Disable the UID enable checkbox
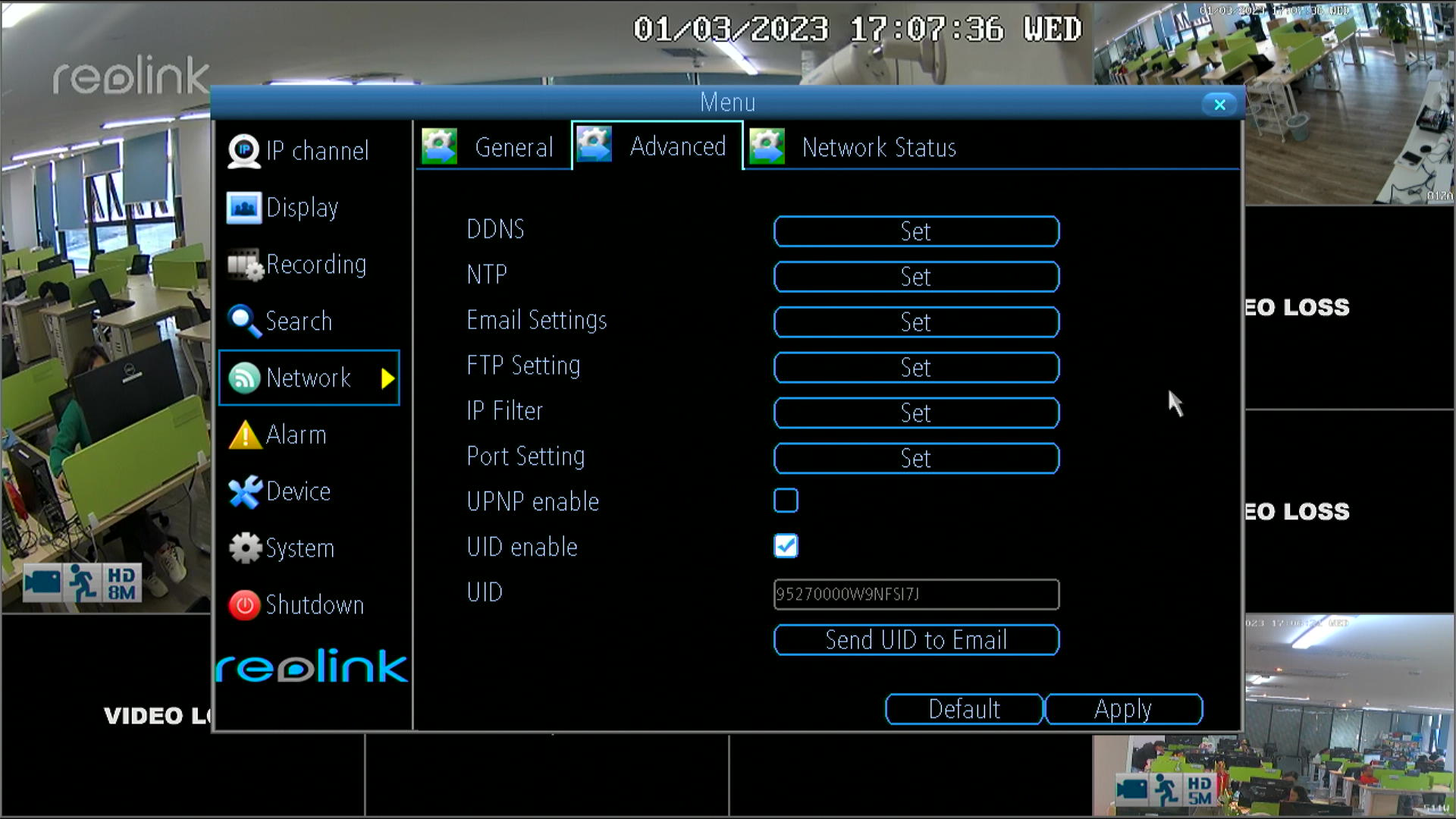The height and width of the screenshot is (819, 1456). pos(786,546)
